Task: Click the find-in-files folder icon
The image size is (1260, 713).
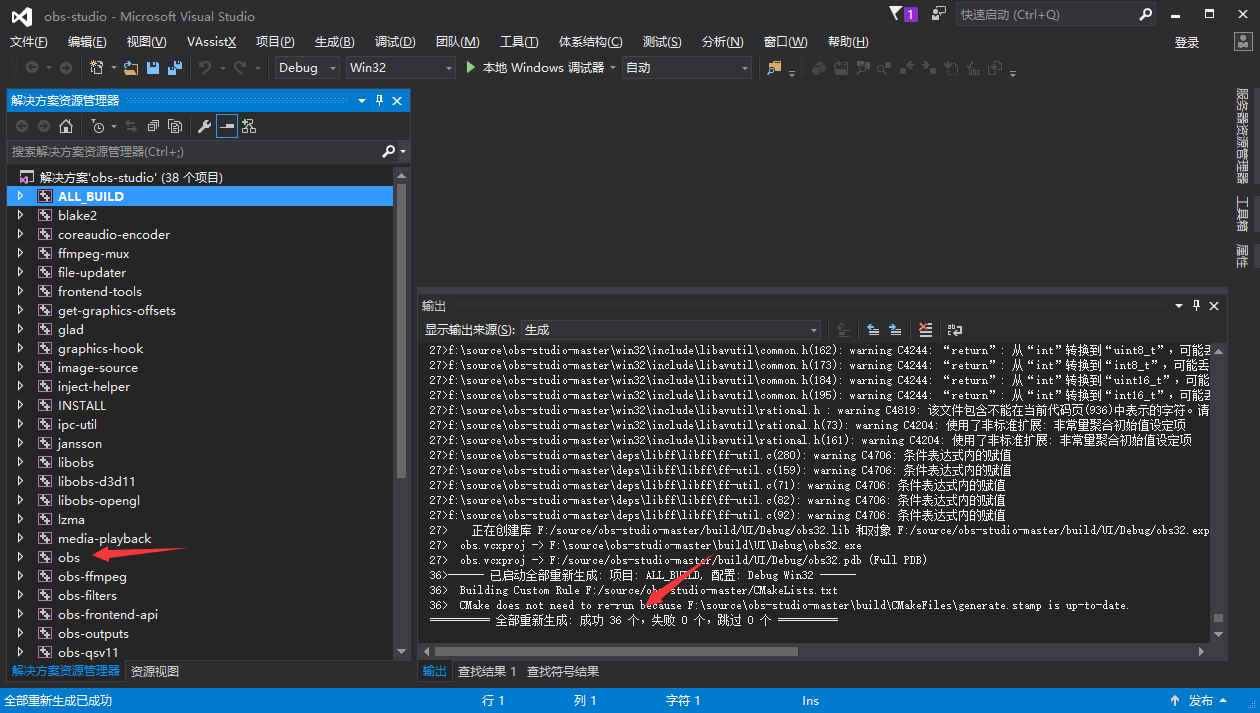Action: point(774,68)
